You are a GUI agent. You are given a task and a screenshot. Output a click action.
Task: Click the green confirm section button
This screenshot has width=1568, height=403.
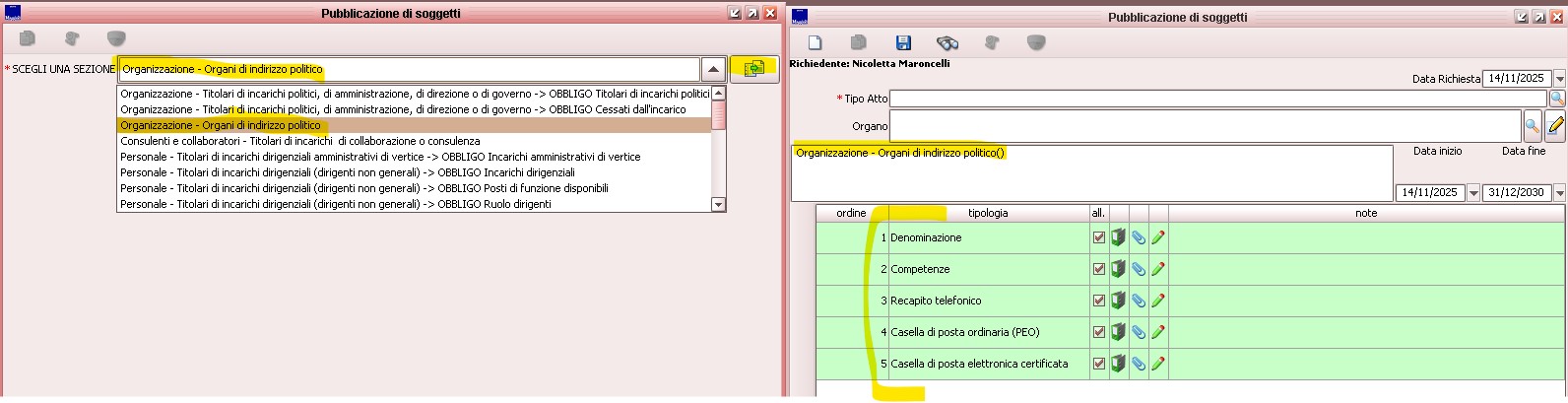point(754,69)
